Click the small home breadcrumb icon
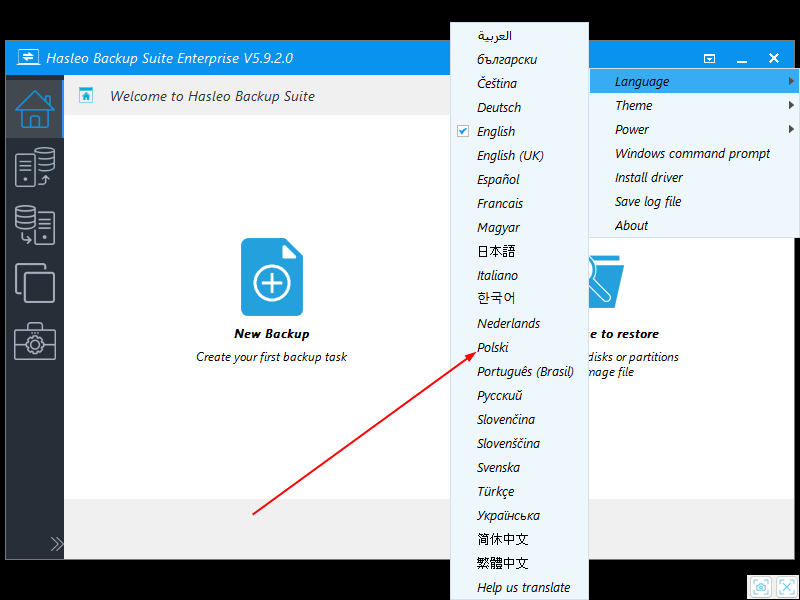The width and height of the screenshot is (800, 600). click(86, 95)
